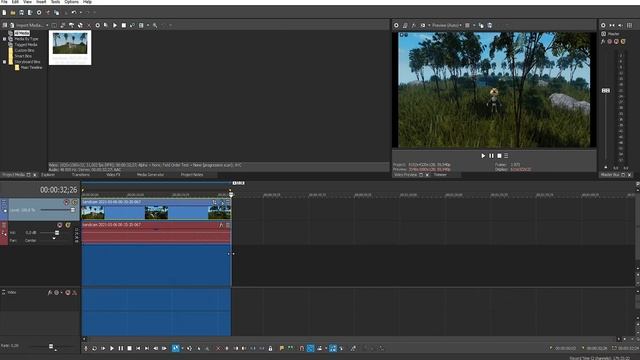Click the media search magnifier icon
The image size is (640, 360).
[x=155, y=25]
